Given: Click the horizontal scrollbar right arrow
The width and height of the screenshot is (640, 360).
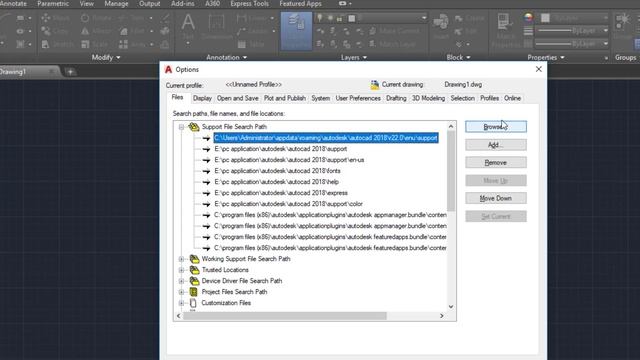Looking at the screenshot, I should 442,316.
